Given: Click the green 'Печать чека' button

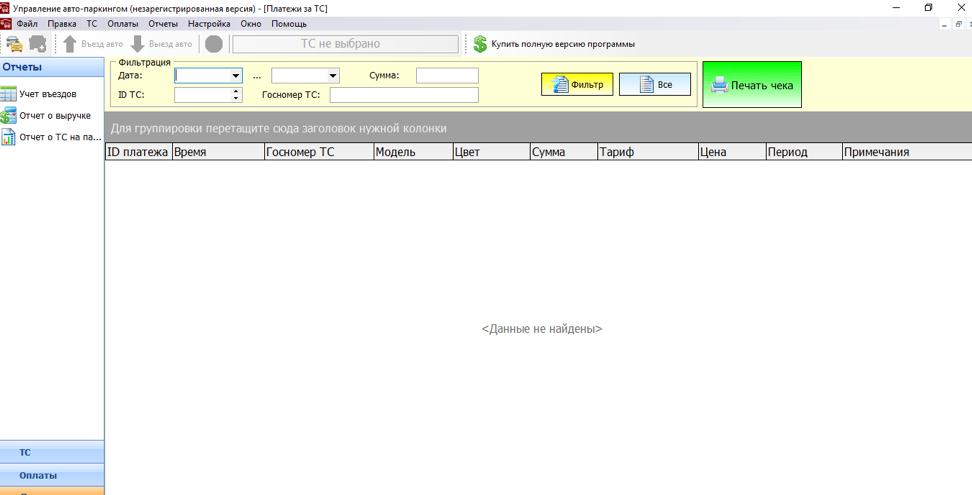Looking at the screenshot, I should pyautogui.click(x=752, y=85).
